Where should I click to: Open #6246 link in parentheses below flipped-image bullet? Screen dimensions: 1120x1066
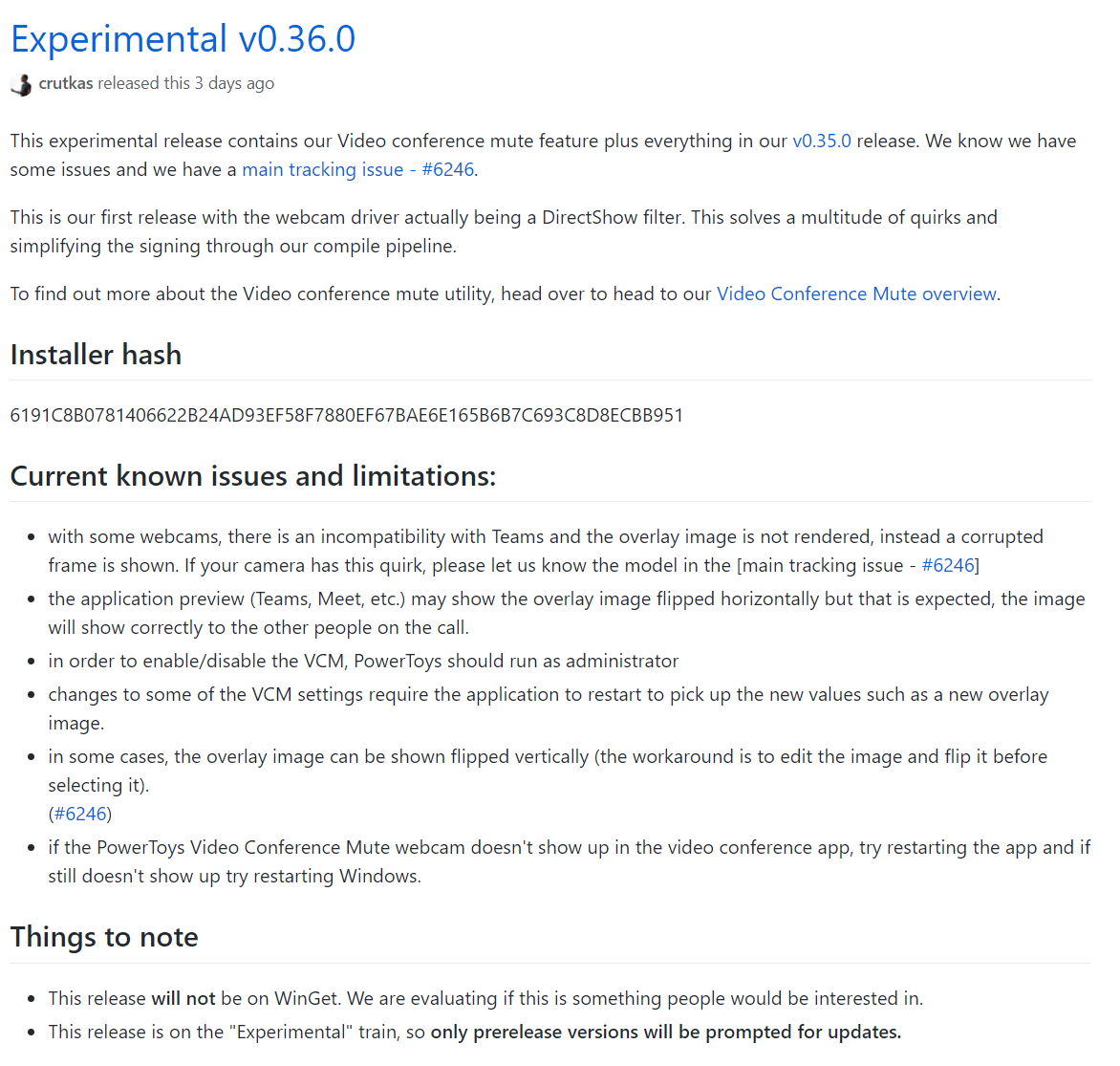click(x=80, y=814)
